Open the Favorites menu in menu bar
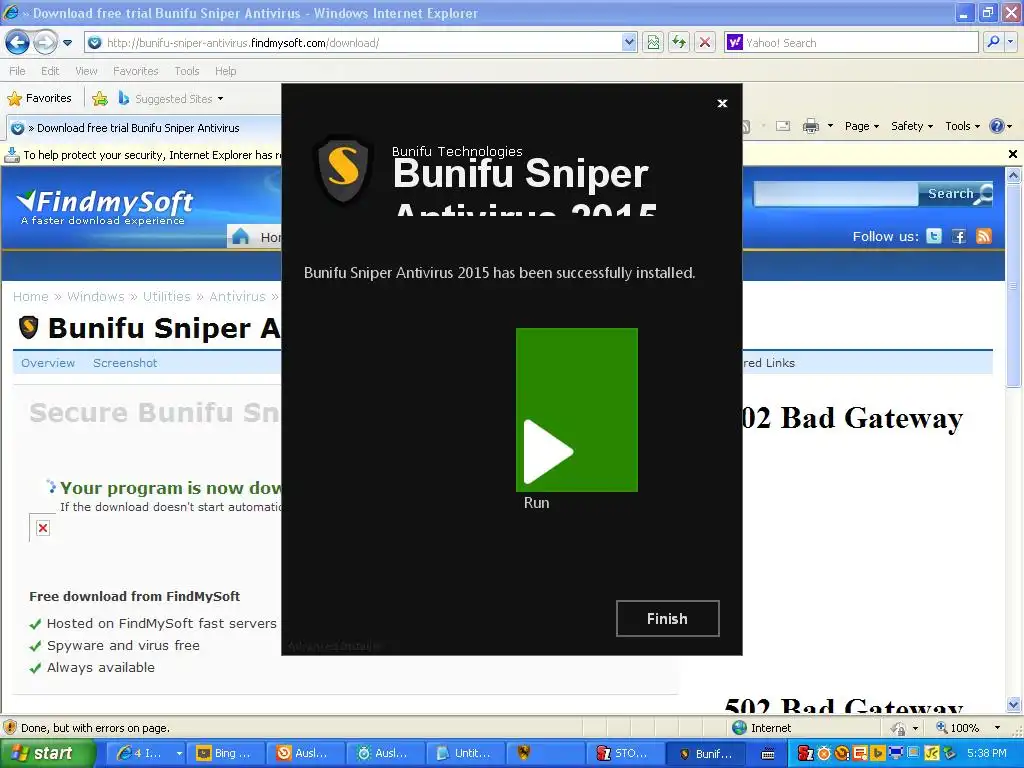The image size is (1024, 768). coord(135,71)
